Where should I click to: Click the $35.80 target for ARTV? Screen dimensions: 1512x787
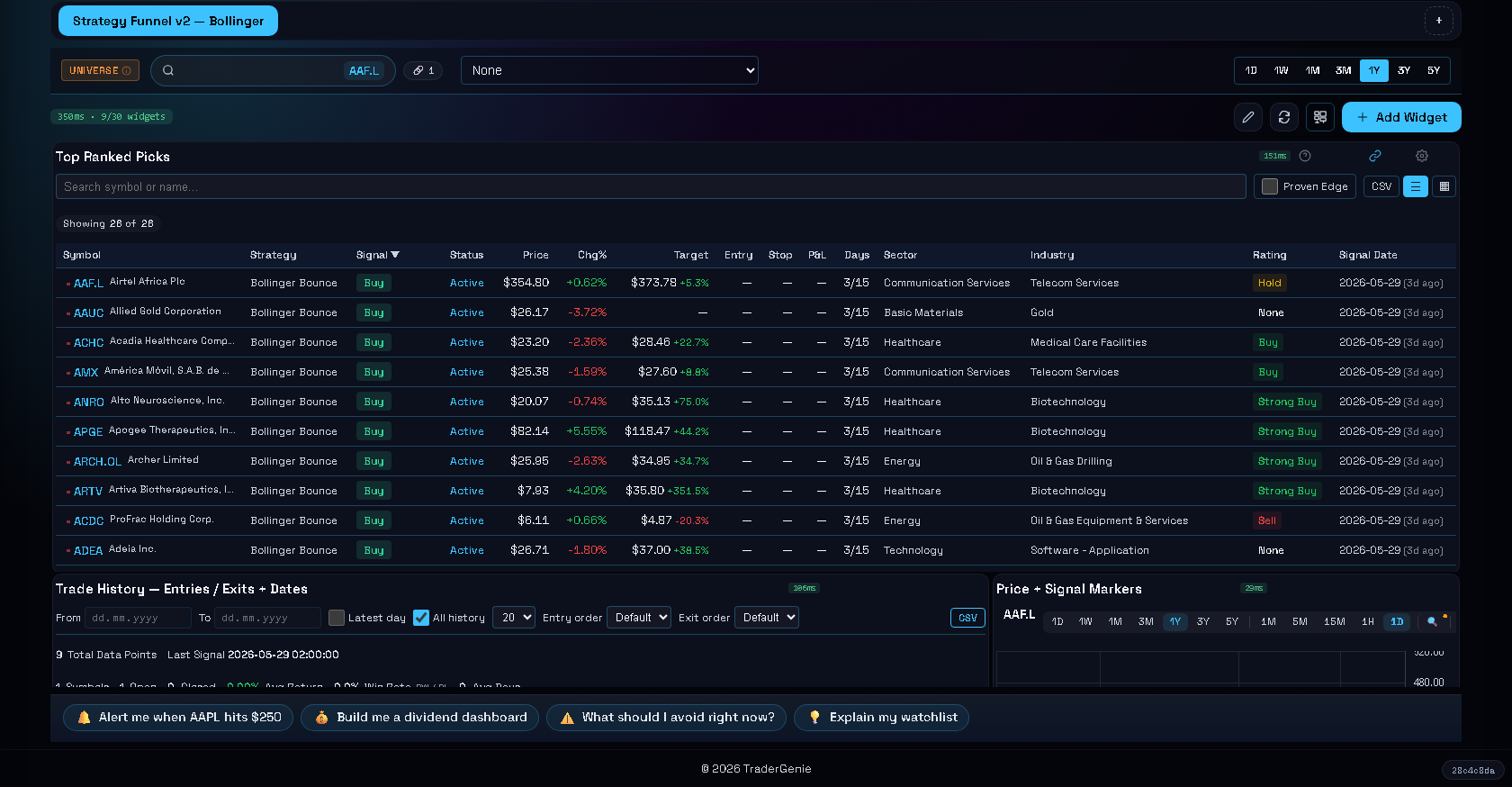(x=644, y=491)
